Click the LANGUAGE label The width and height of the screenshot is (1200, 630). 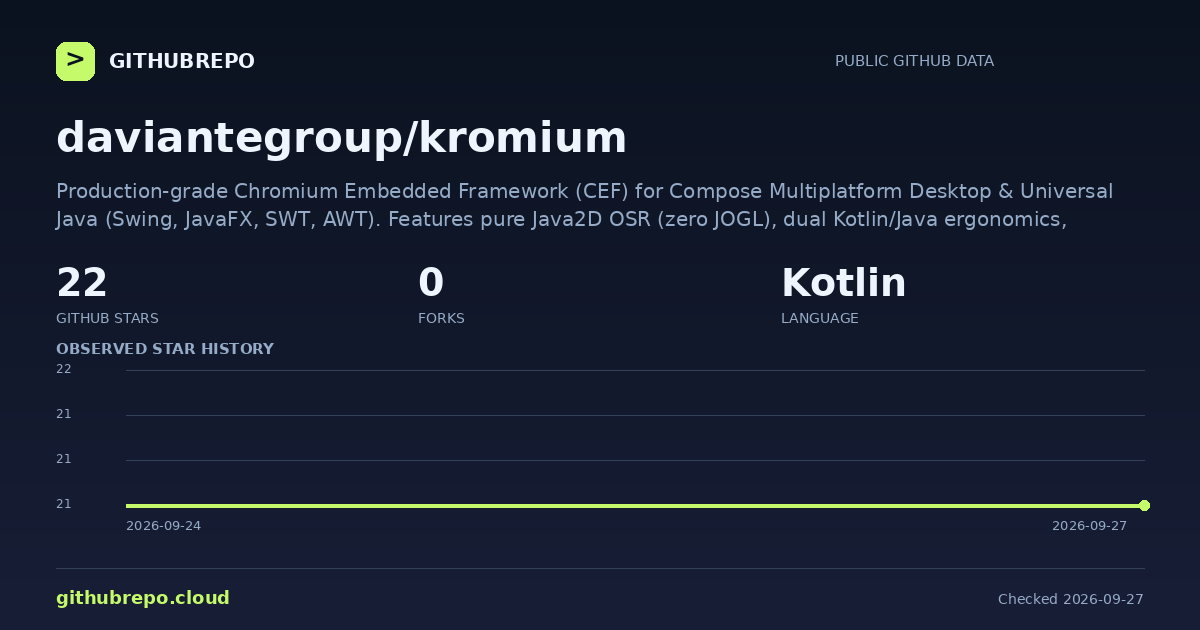point(819,318)
